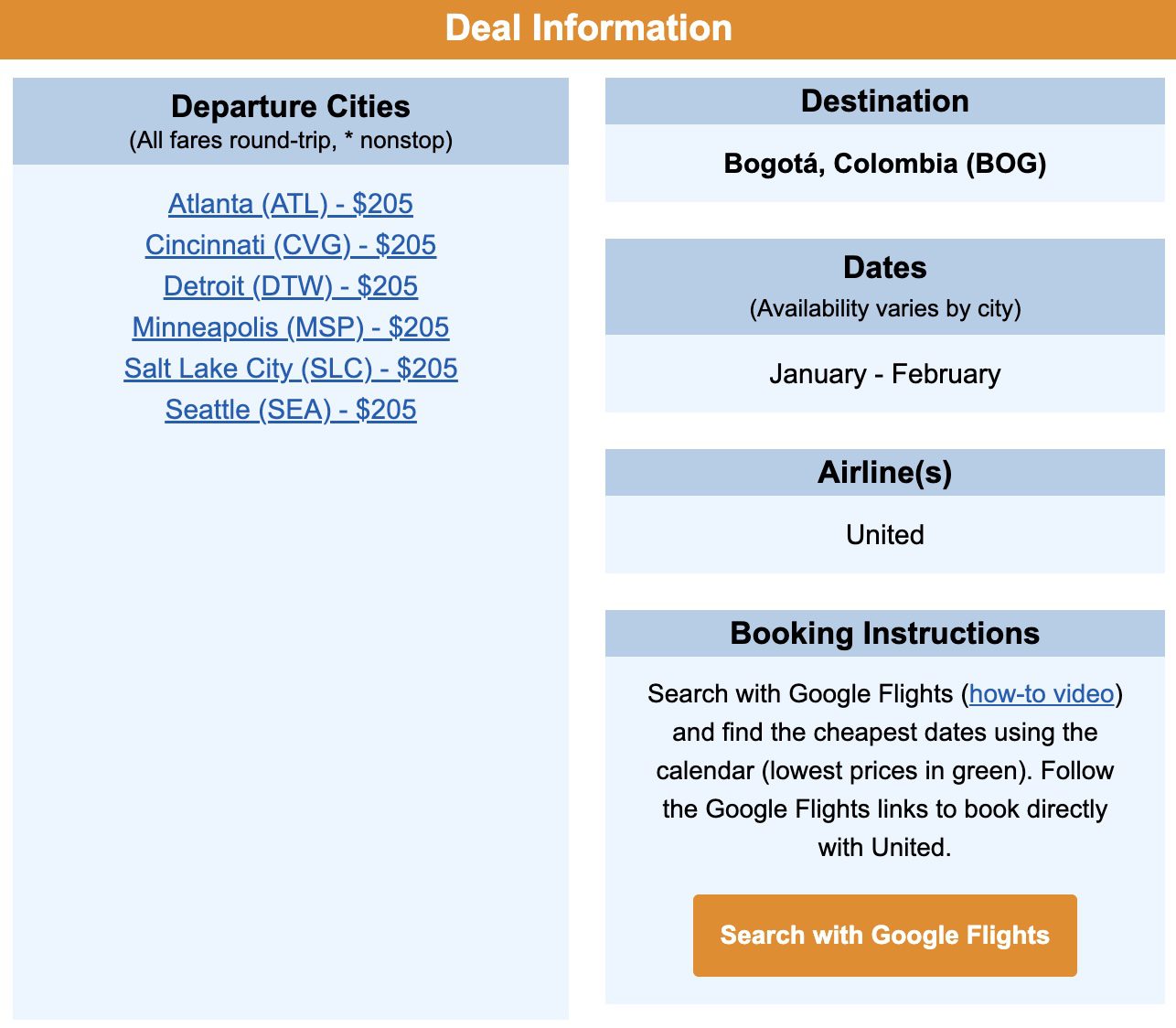Viewport: 1176px width, 1028px height.
Task: Click the calendar lowest prices instruction text
Action: 884,770
